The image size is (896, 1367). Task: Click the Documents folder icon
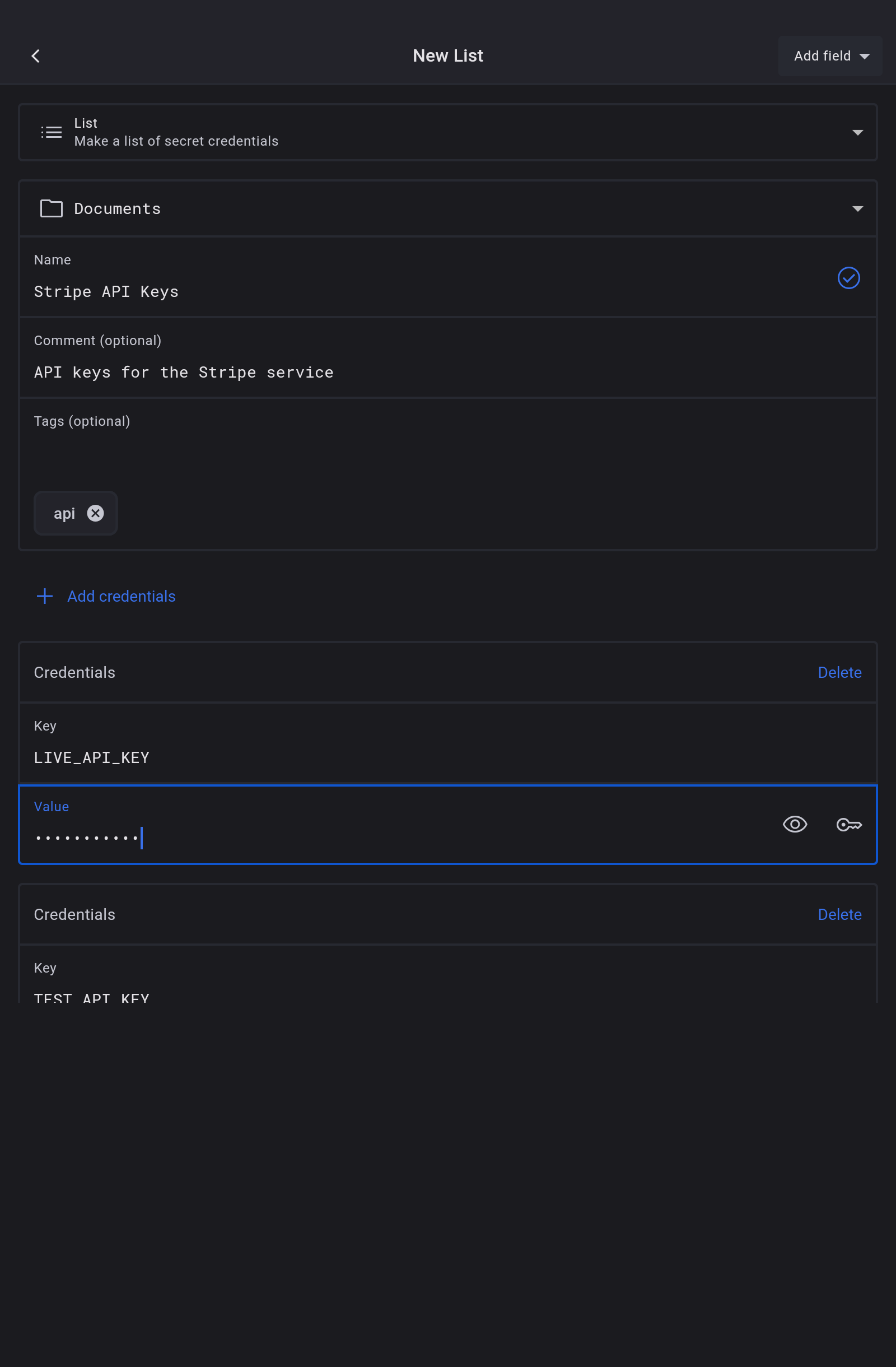tap(51, 208)
